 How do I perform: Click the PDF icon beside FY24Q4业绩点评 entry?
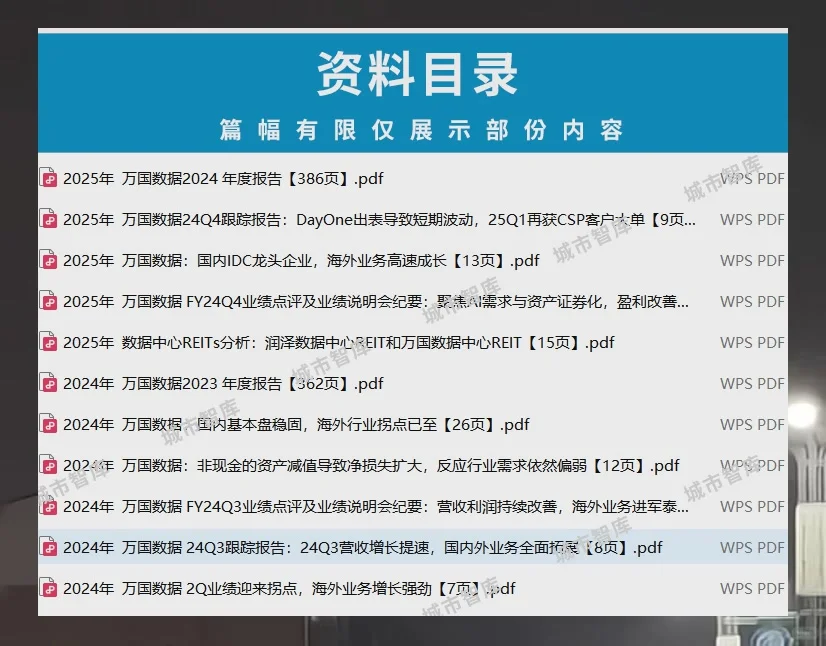(47, 301)
